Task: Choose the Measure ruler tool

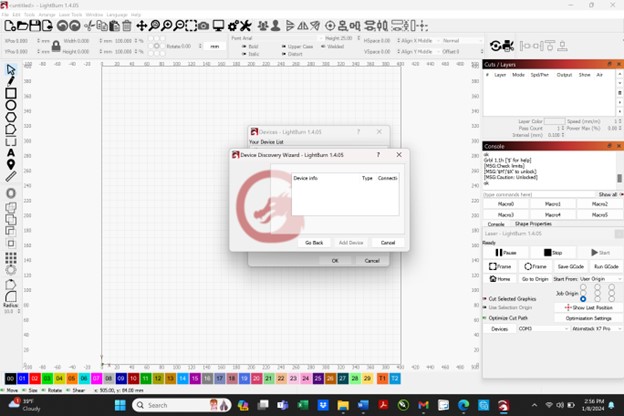Action: (11, 176)
